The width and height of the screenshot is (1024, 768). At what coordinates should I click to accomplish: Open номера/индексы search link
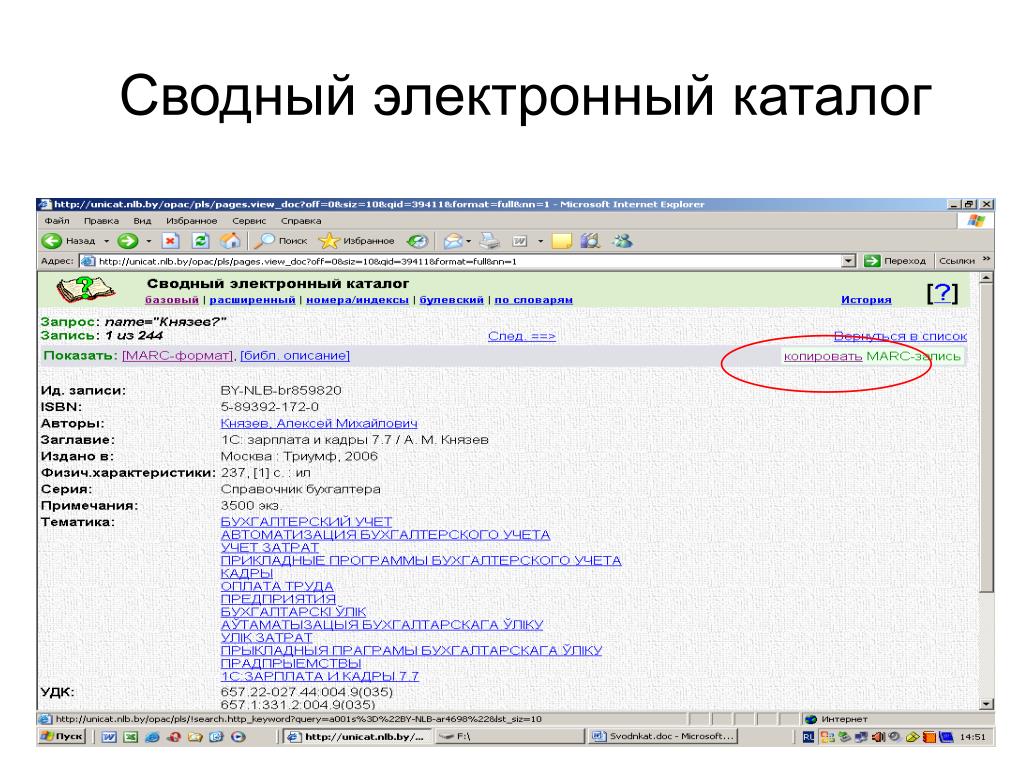click(357, 300)
